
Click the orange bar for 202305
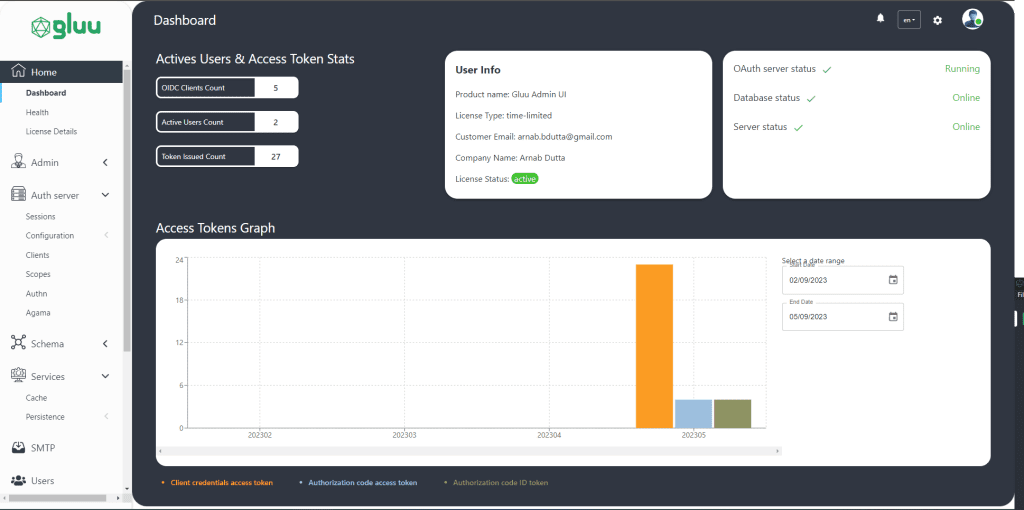[x=654, y=346]
